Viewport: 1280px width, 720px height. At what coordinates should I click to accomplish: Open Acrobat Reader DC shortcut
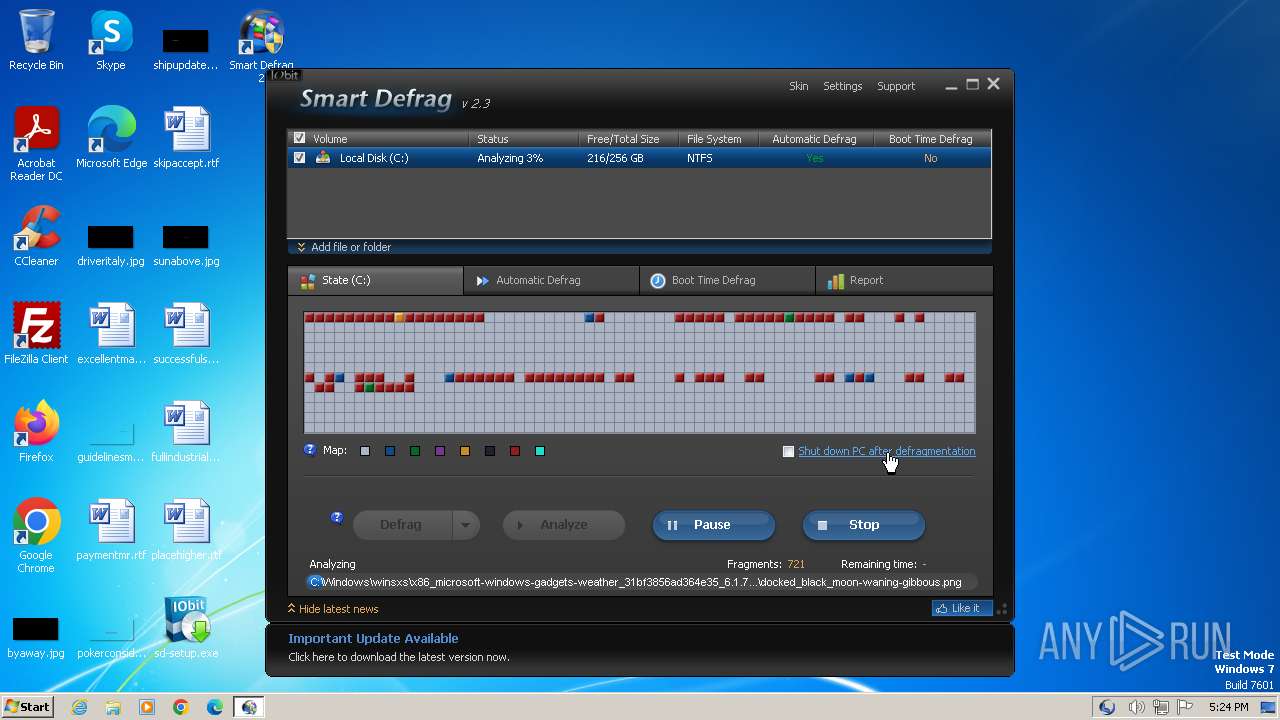(x=36, y=143)
